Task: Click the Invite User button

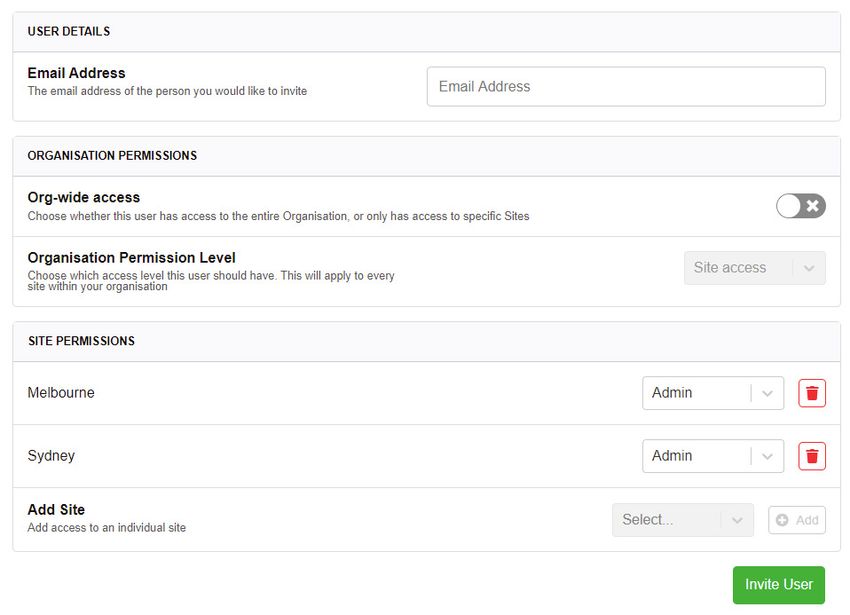Action: (x=778, y=585)
